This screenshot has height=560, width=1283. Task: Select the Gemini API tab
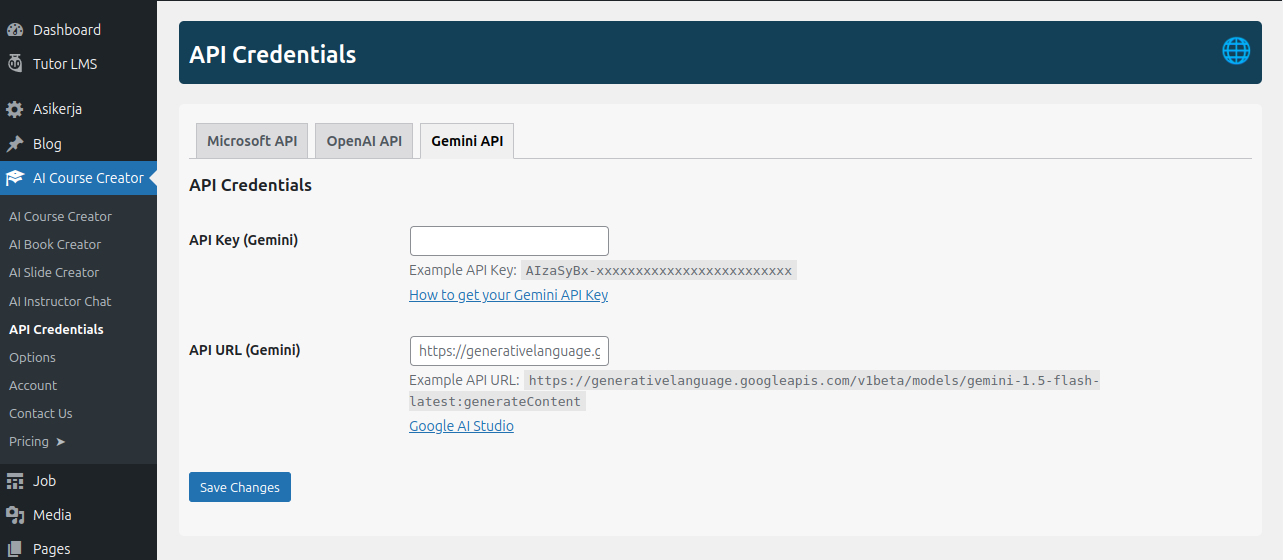click(x=467, y=141)
